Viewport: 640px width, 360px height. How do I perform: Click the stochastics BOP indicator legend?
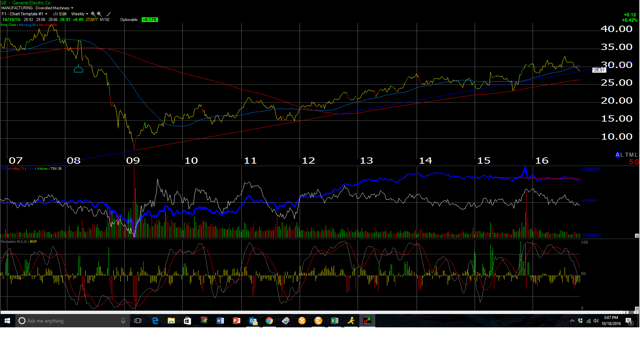pos(19,242)
